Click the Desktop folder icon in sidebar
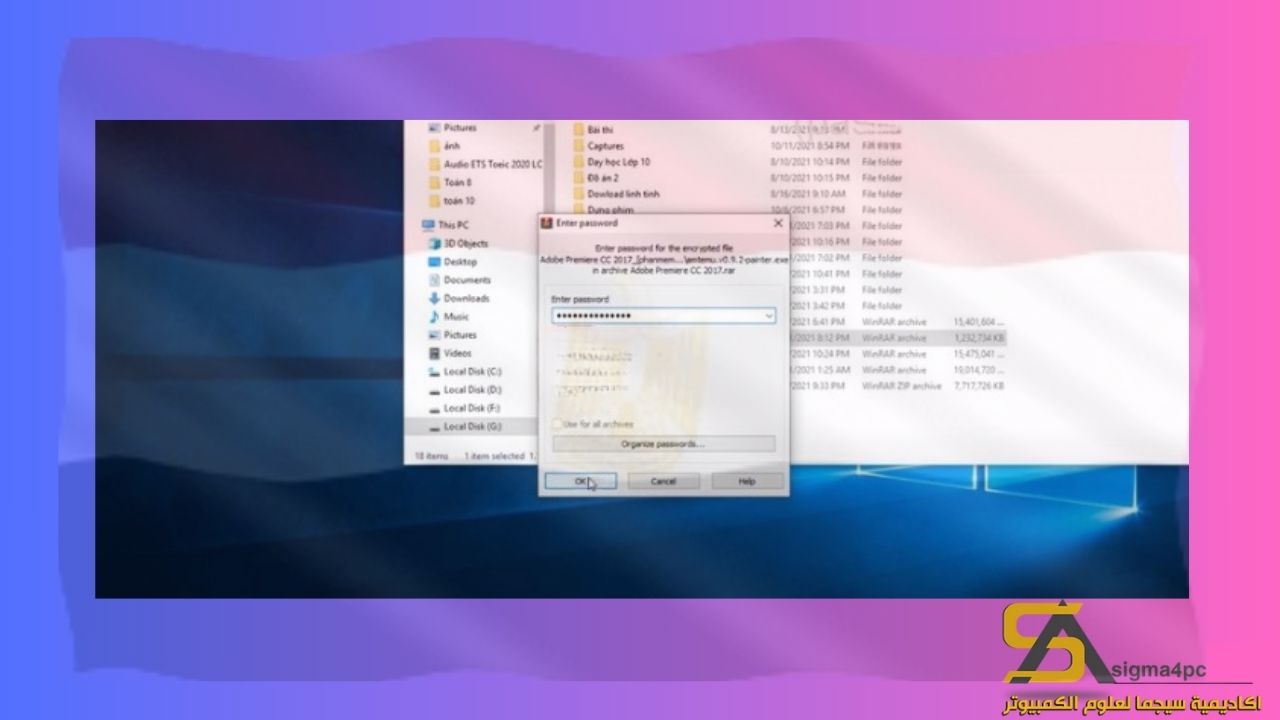This screenshot has width=1280, height=720. point(434,262)
